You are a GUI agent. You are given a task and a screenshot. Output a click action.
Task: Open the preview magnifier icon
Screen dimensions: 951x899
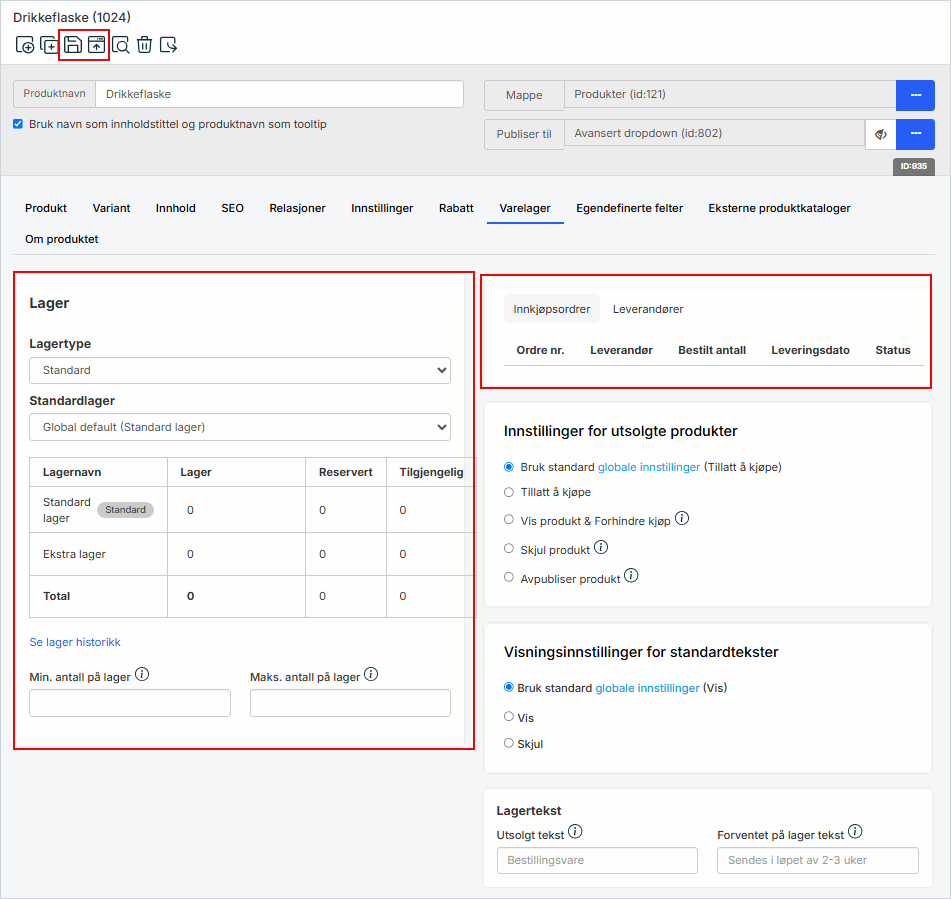(121, 44)
